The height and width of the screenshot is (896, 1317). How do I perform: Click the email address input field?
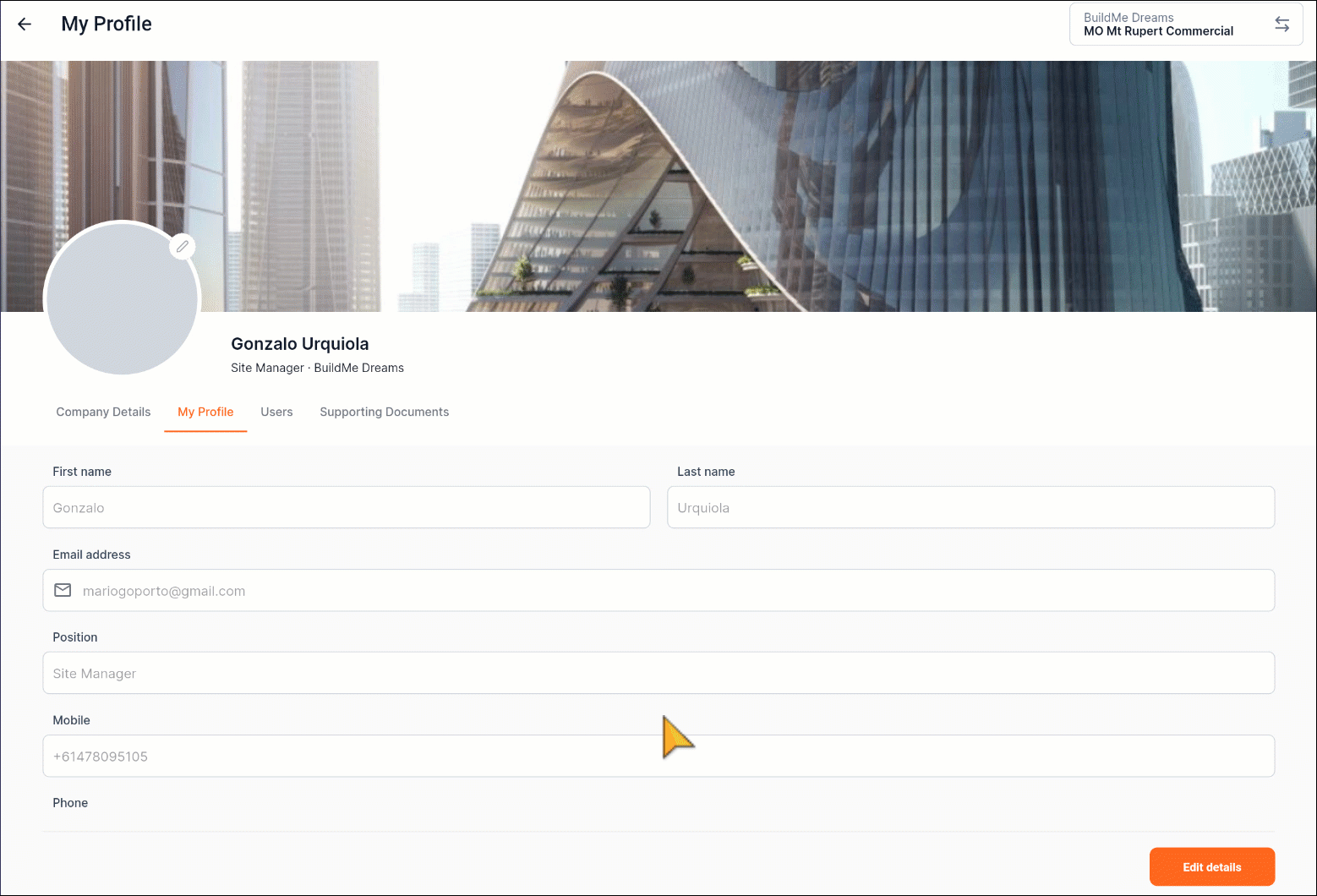(658, 590)
